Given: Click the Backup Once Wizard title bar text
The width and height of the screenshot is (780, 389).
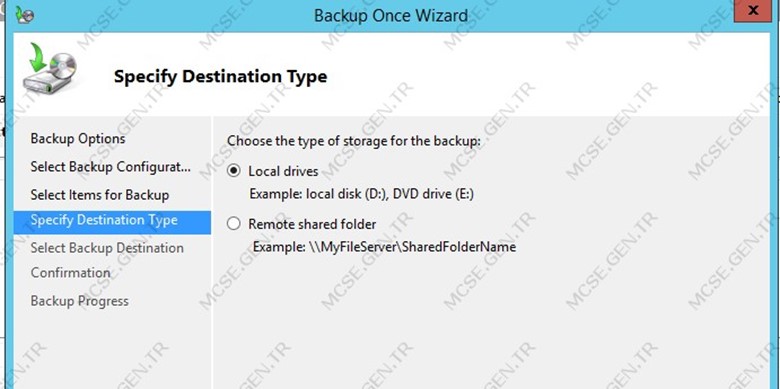Looking at the screenshot, I should [390, 15].
